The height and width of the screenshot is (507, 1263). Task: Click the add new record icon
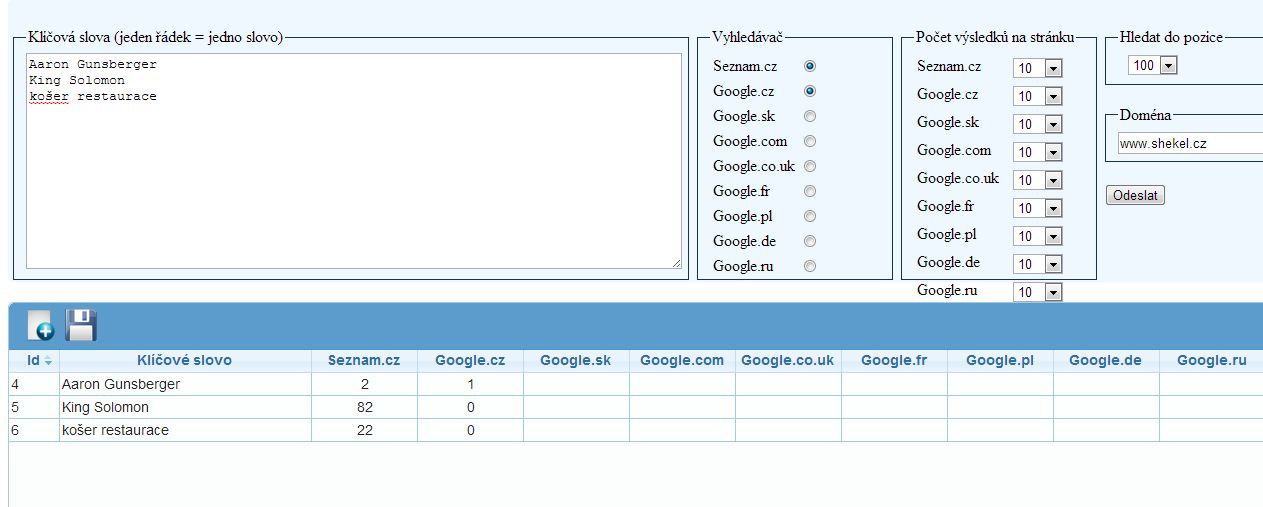pos(40,326)
